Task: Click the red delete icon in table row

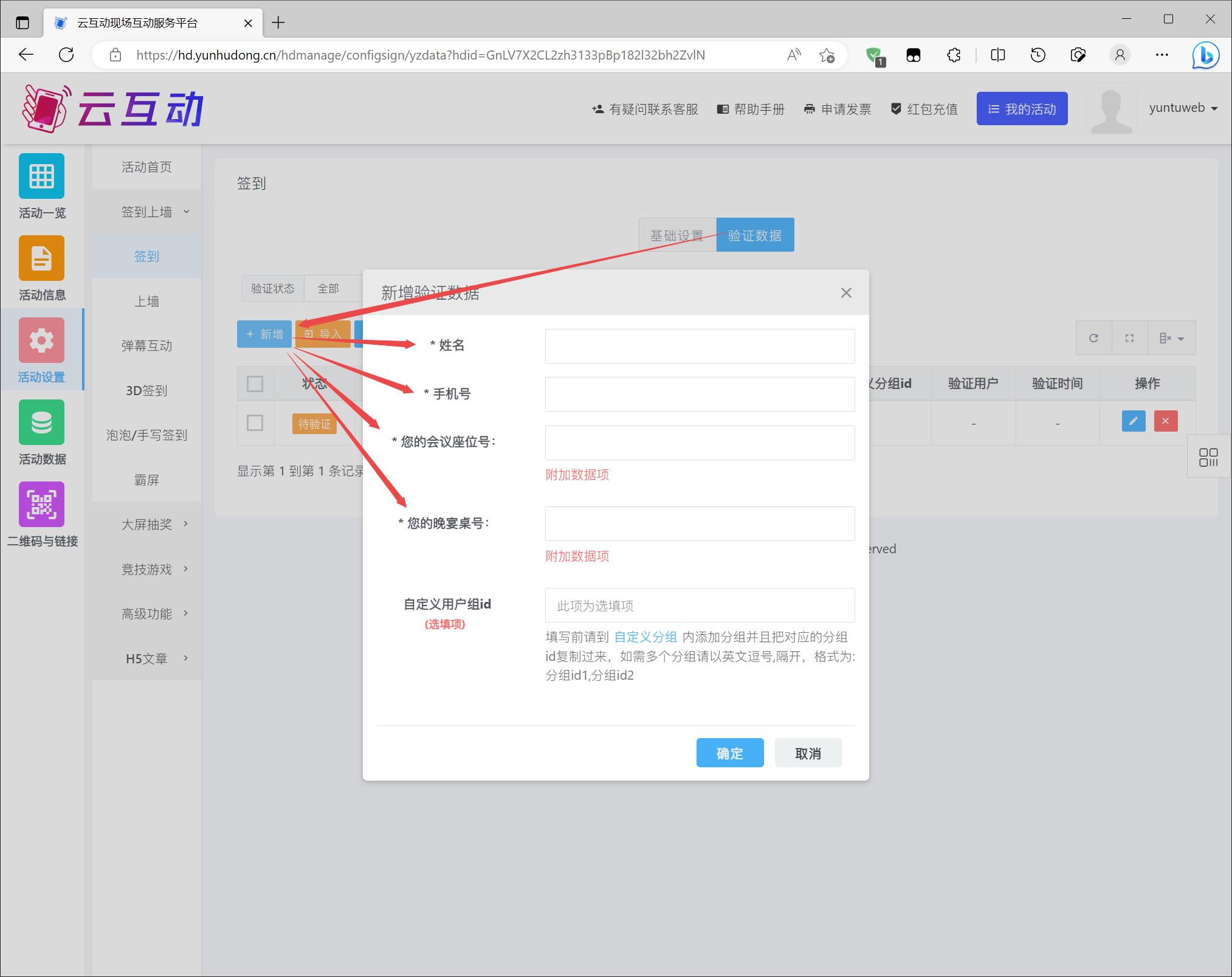Action: (x=1165, y=421)
